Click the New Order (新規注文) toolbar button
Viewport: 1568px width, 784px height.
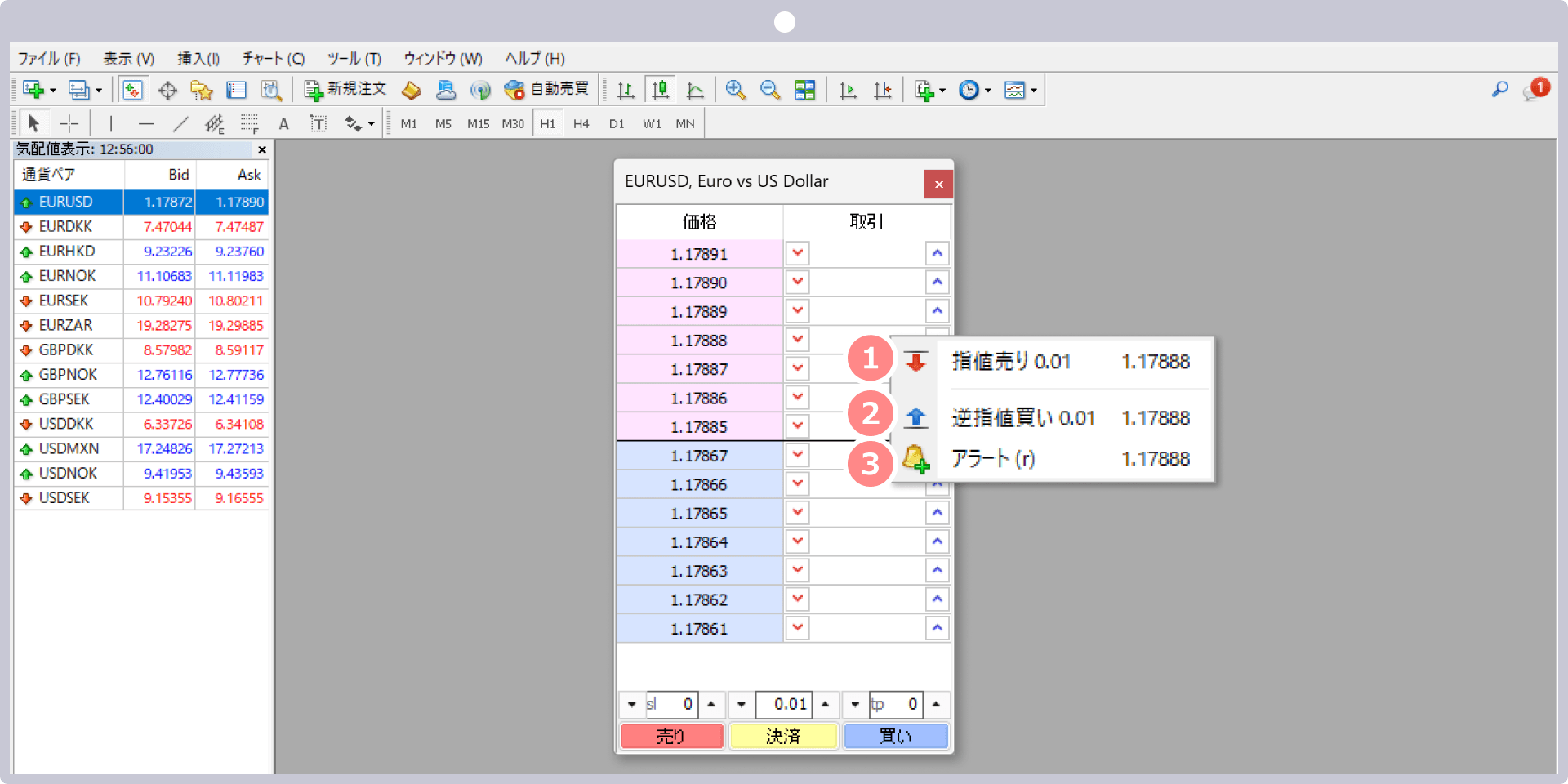point(345,89)
